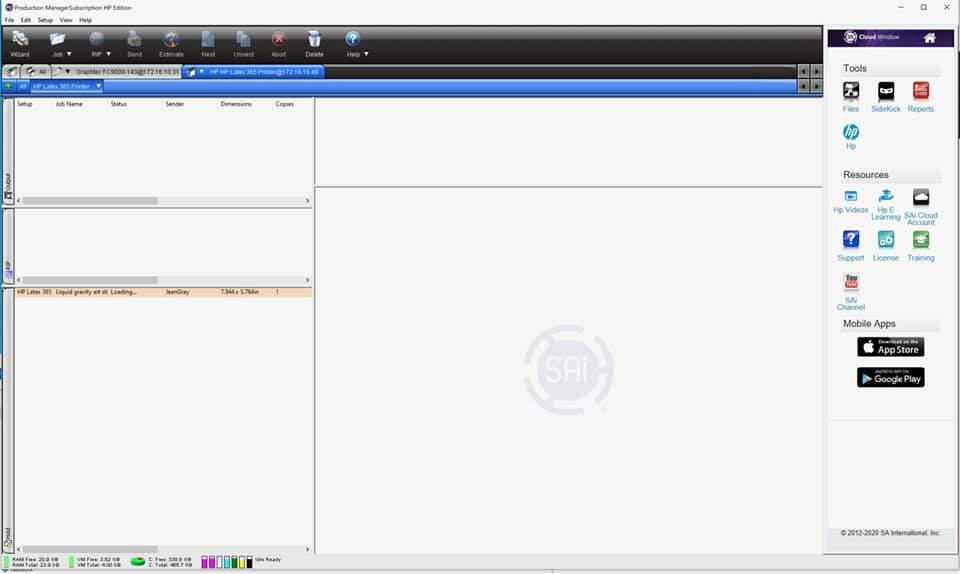
Task: Open SAi Channel YouTube icon
Action: (x=851, y=281)
